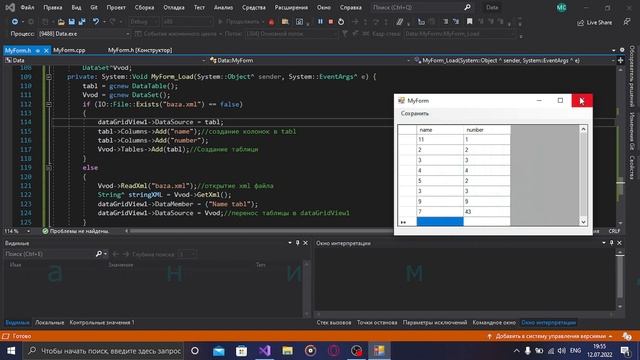640x360 pixels.
Task: Open the Mail taskbar icon
Action: 219,351
